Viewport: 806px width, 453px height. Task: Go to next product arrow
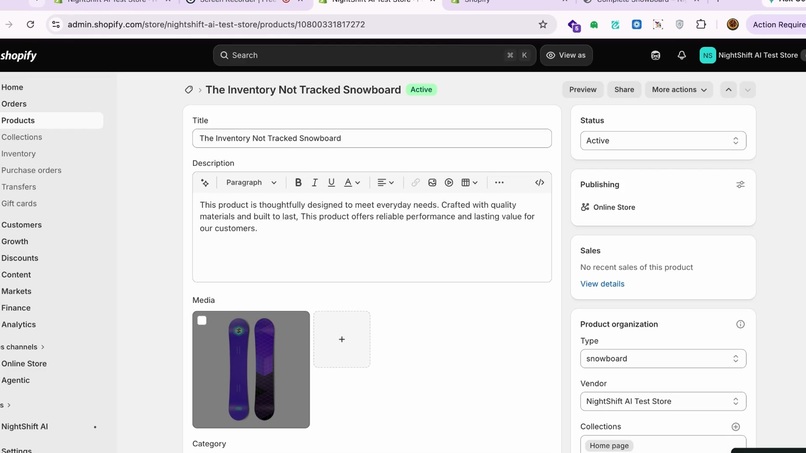(x=747, y=89)
